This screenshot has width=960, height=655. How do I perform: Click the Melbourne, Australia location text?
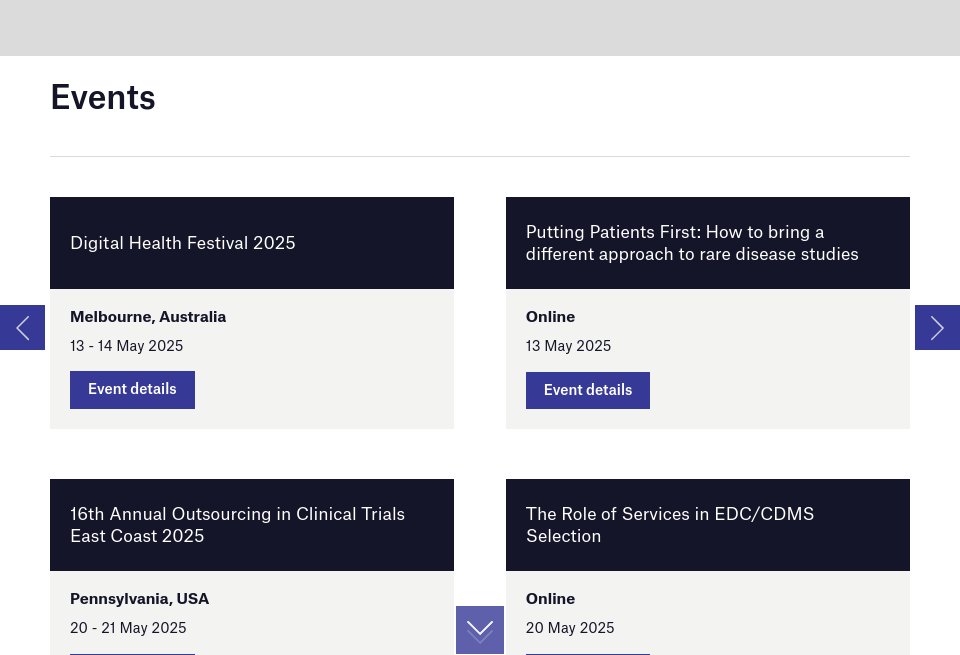point(148,317)
